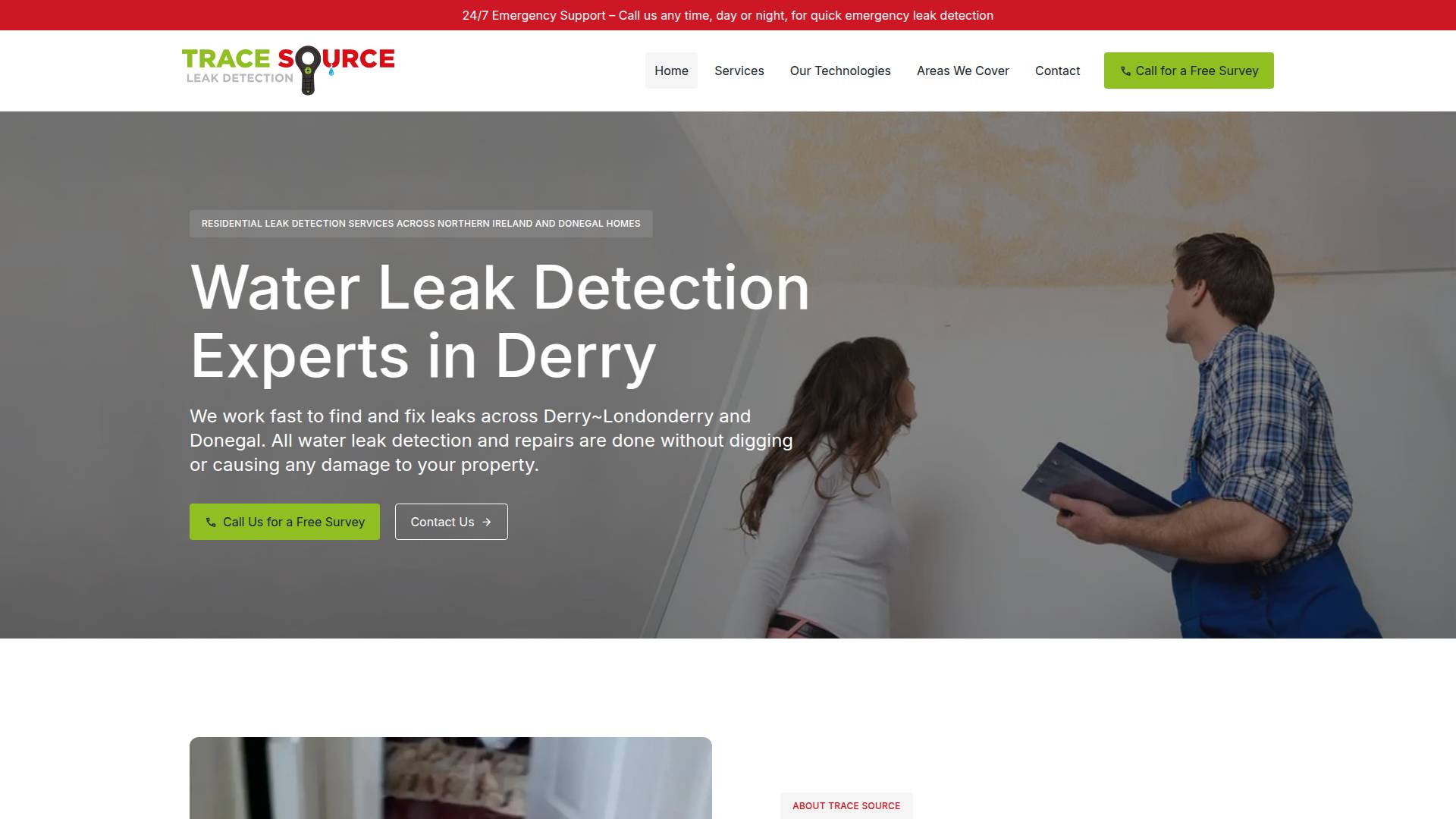Open Areas We Cover menu

pos(963,71)
